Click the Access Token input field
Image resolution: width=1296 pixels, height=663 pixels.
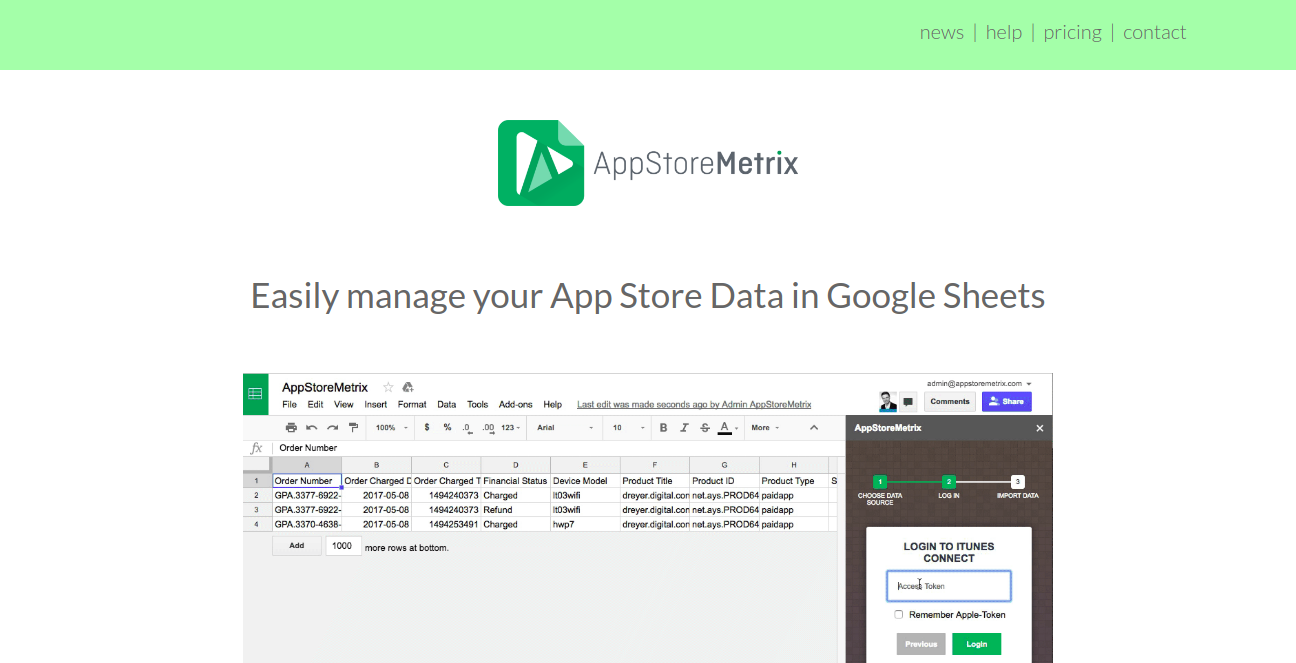coord(949,586)
